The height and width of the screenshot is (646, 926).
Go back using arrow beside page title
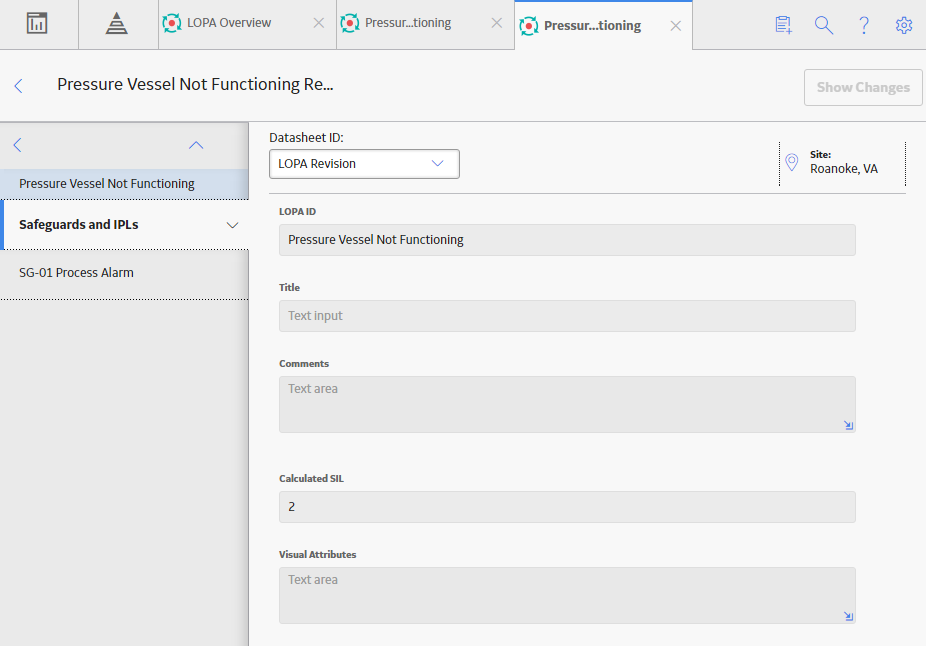pyautogui.click(x=18, y=86)
